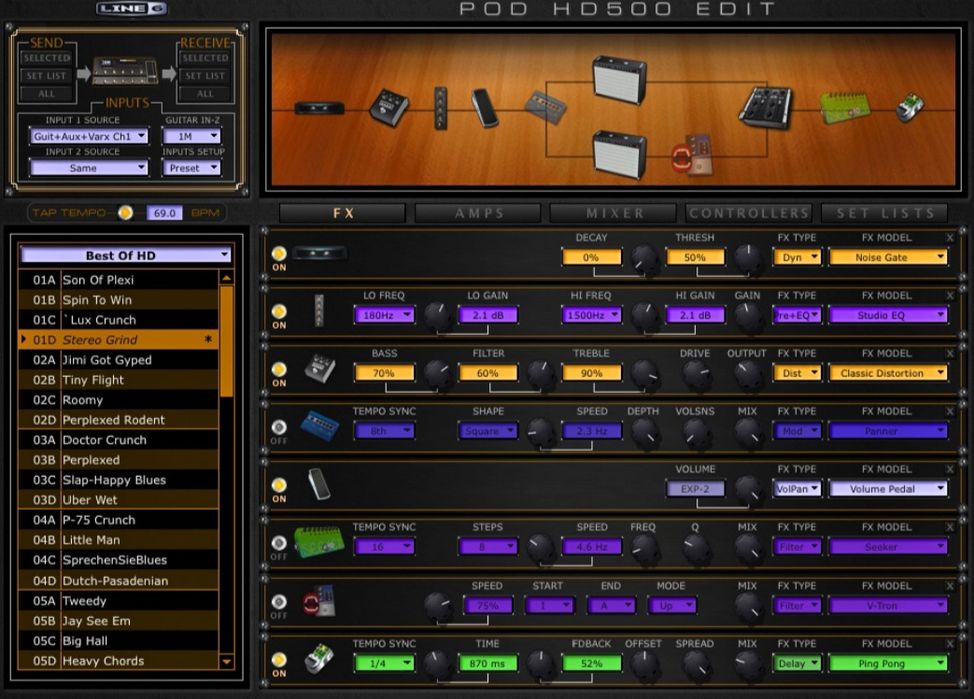
Task: Enable the Panner effect
Action: (279, 427)
